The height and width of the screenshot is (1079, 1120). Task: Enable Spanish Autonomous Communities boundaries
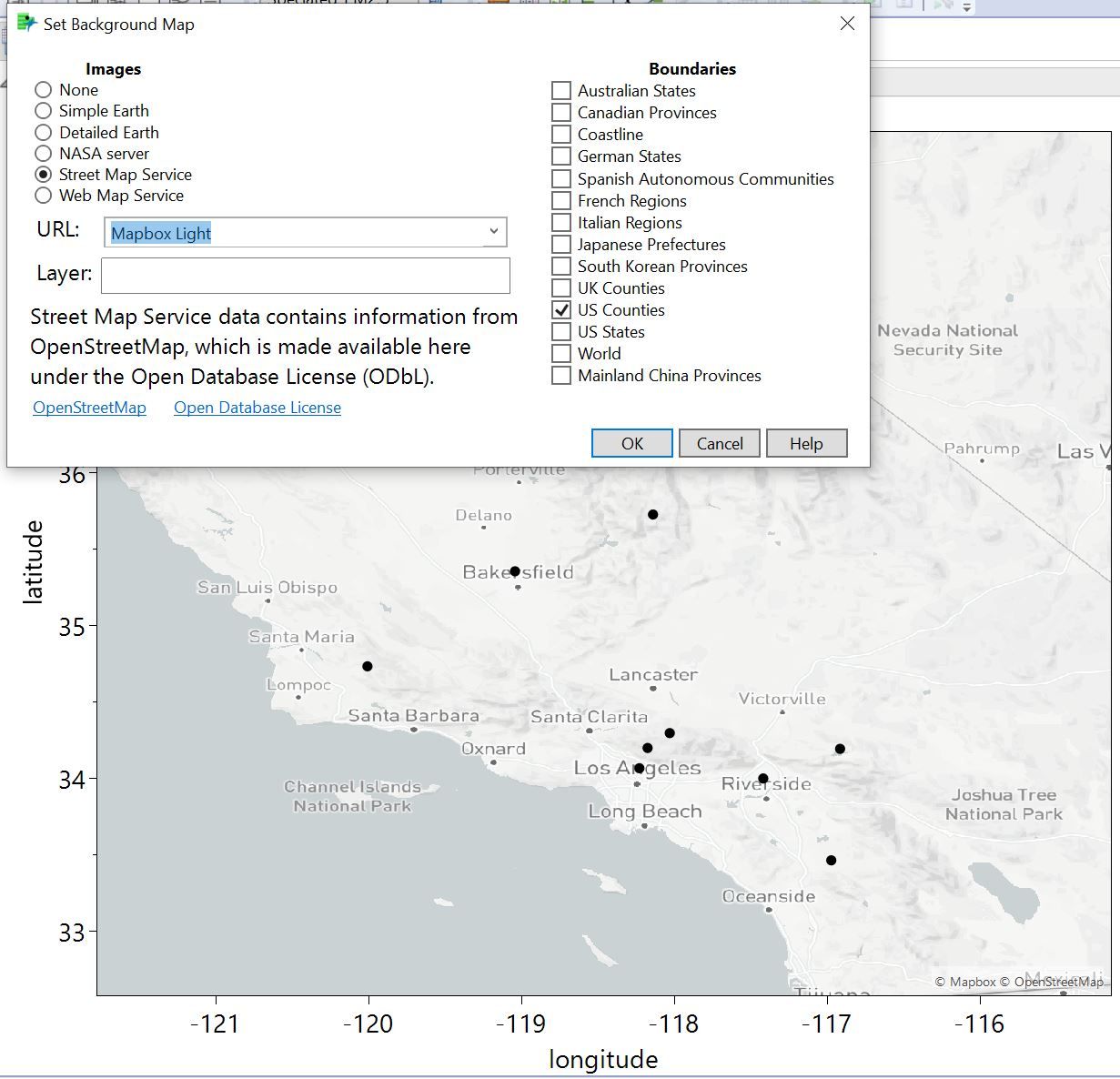point(560,178)
